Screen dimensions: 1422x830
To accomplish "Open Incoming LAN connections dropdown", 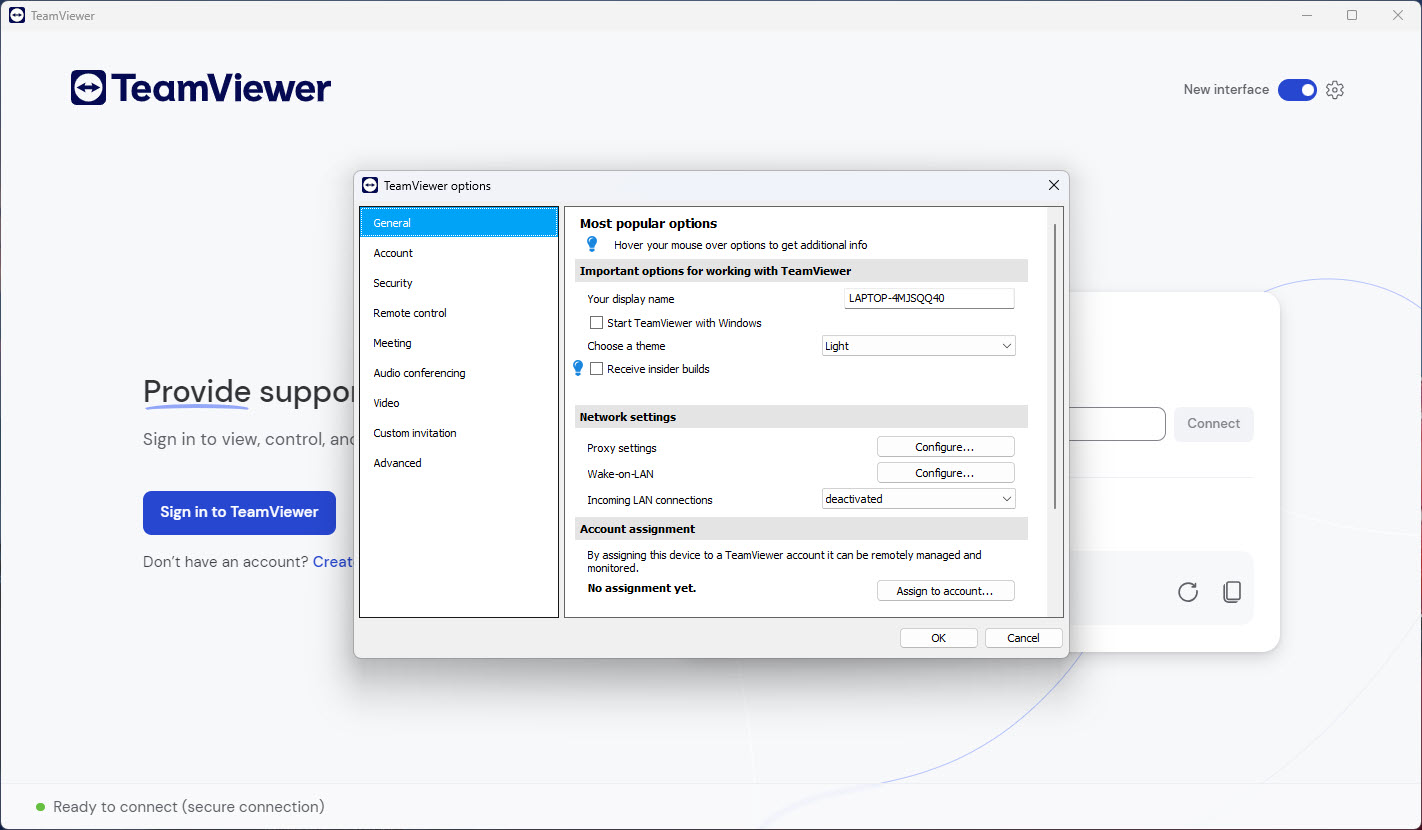I will pyautogui.click(x=918, y=499).
